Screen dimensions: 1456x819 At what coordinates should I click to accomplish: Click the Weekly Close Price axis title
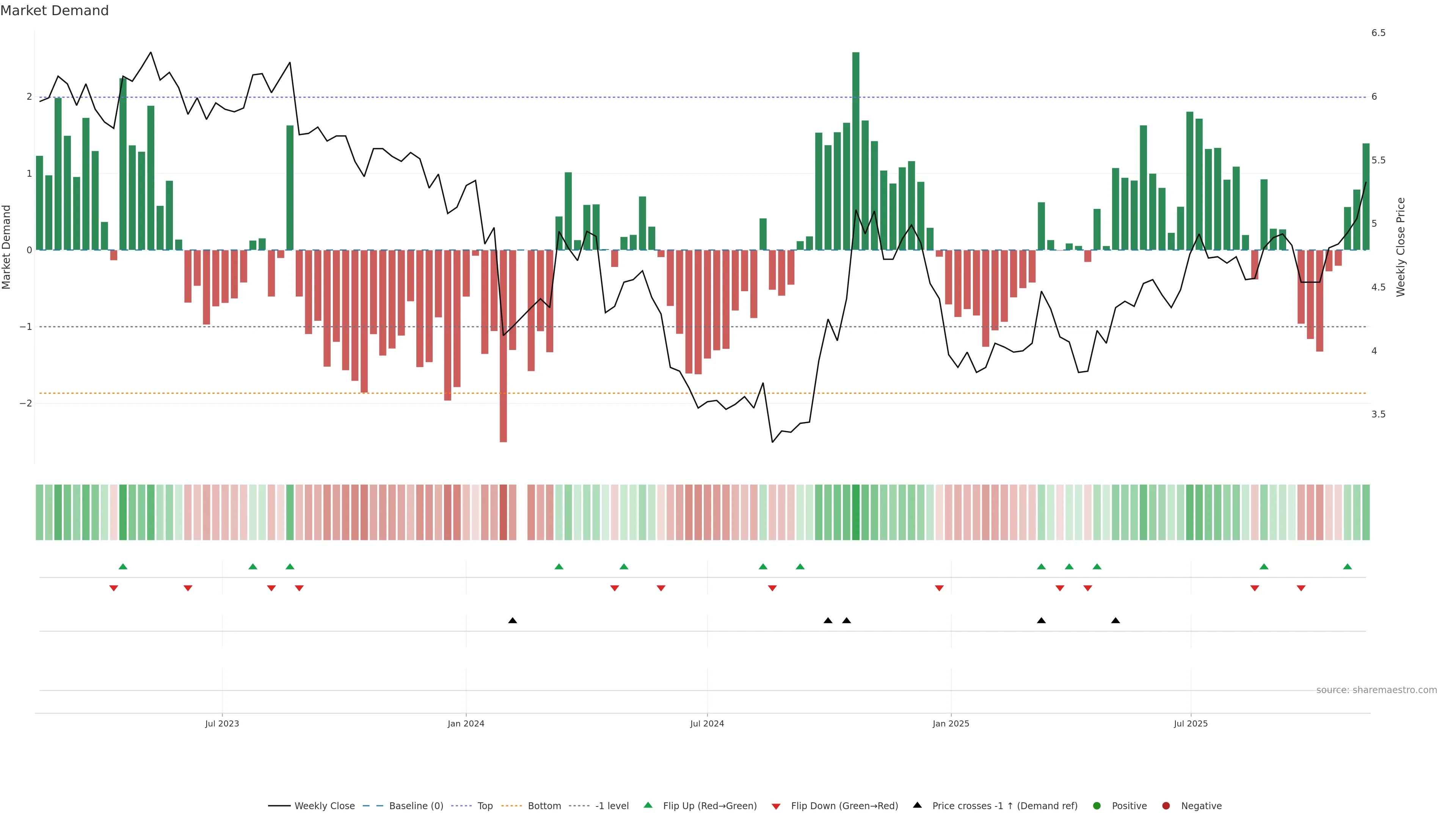click(1401, 247)
